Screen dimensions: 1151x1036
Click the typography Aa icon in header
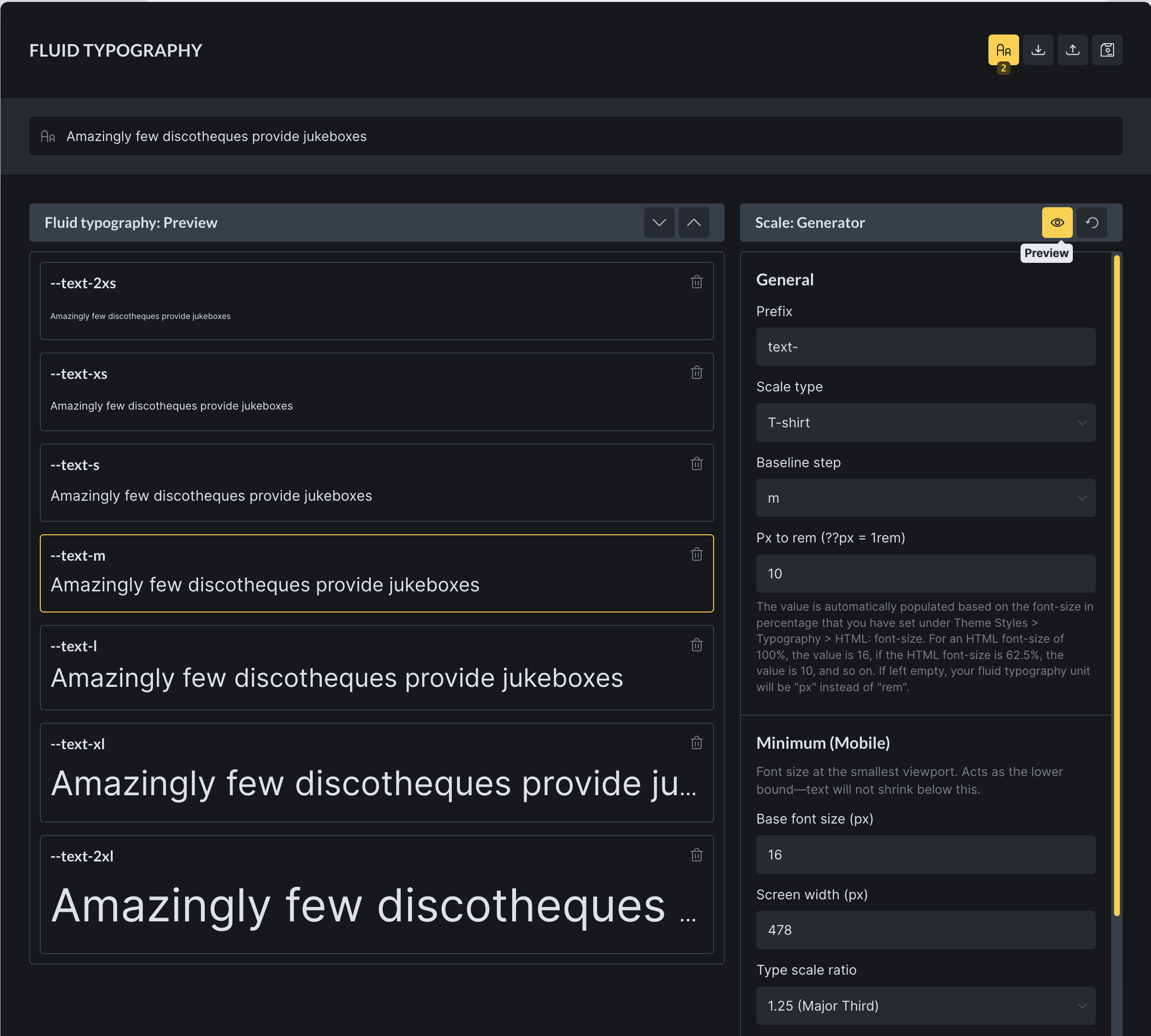[1003, 50]
